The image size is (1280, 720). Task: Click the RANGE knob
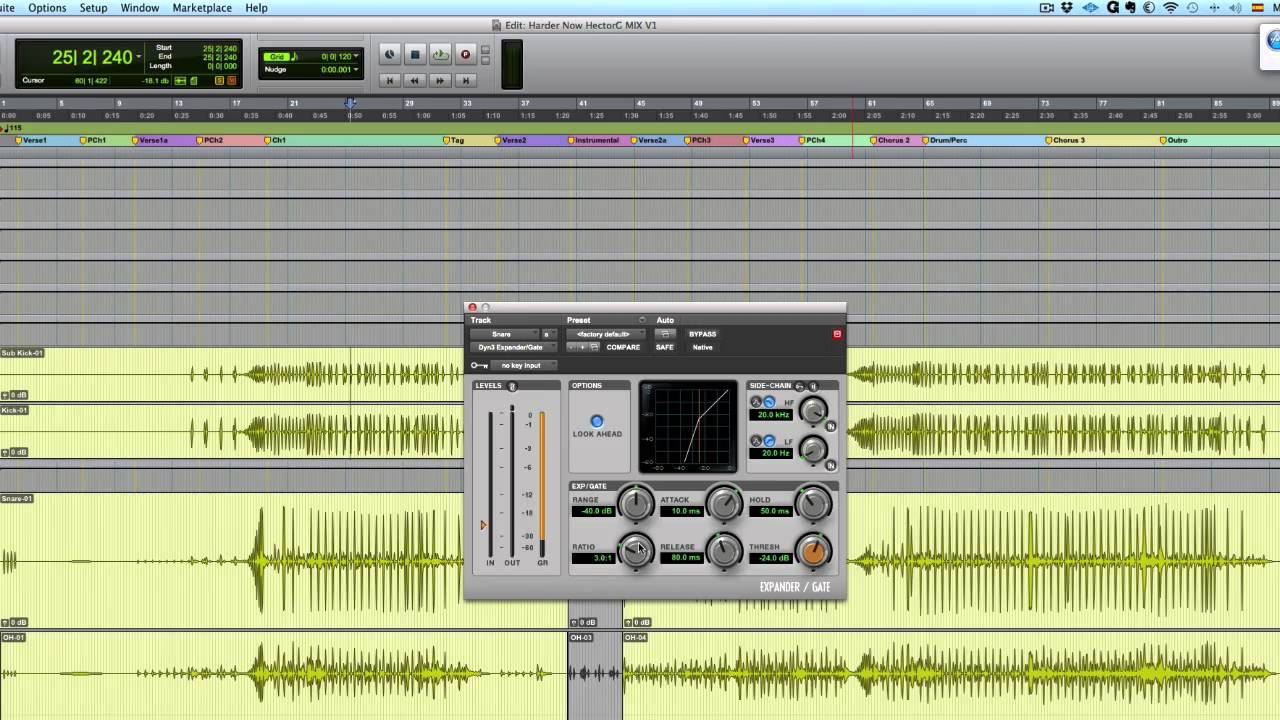click(636, 505)
